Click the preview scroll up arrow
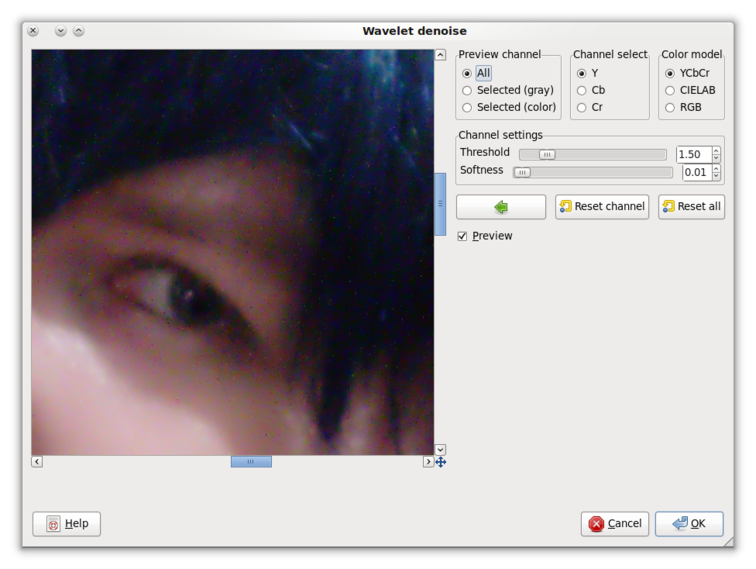Screen dimensions: 756x569 pyautogui.click(x=440, y=55)
